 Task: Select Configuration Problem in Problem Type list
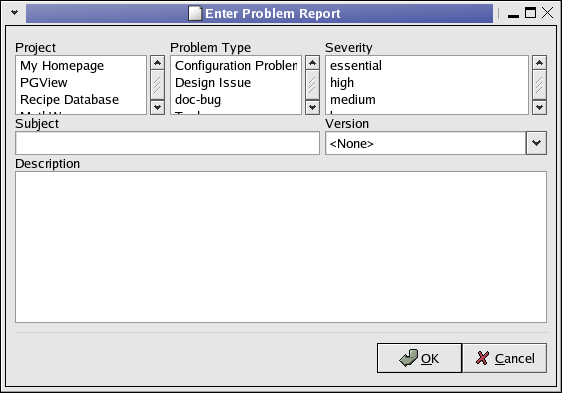pos(236,66)
